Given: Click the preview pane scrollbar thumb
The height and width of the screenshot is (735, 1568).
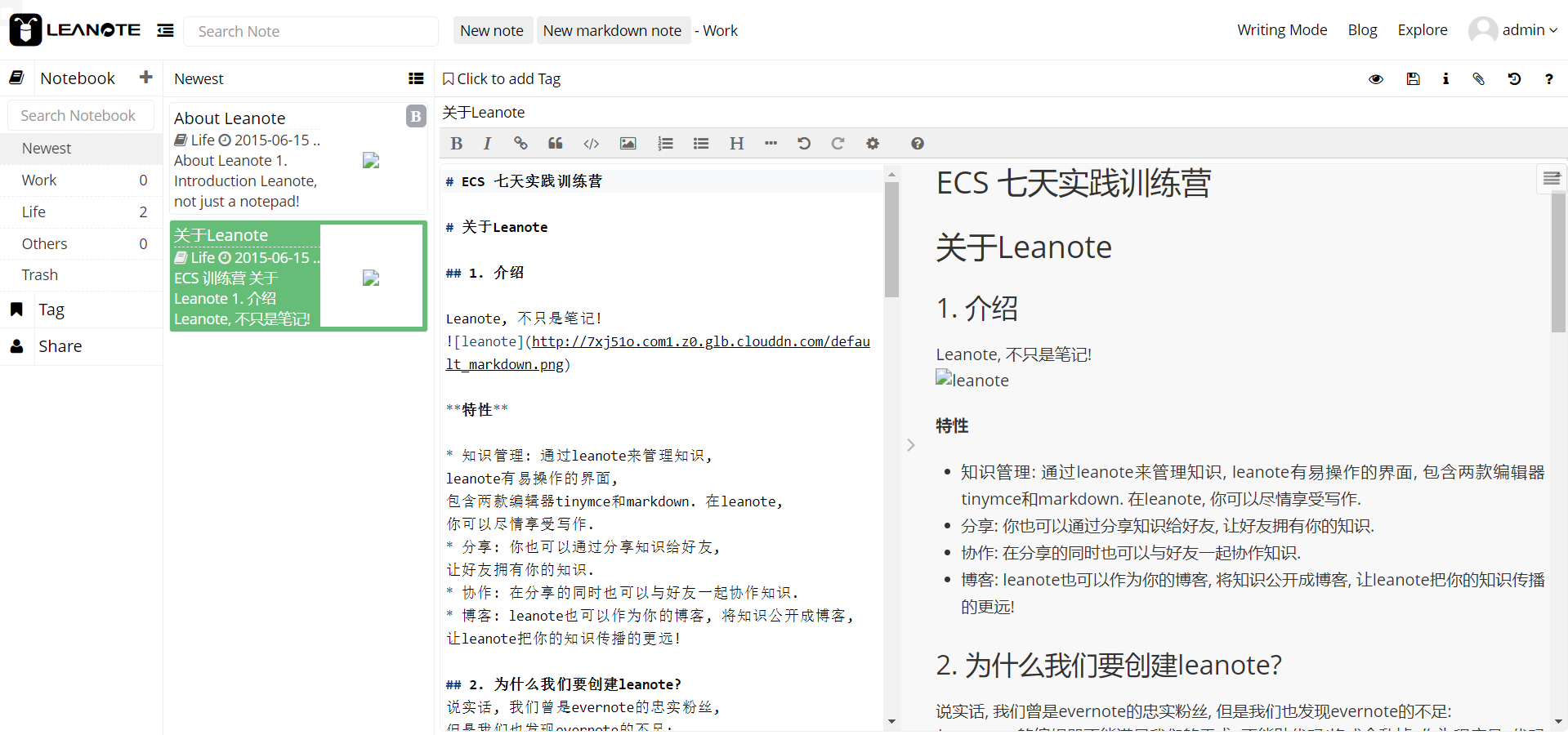Looking at the screenshot, I should [1558, 261].
